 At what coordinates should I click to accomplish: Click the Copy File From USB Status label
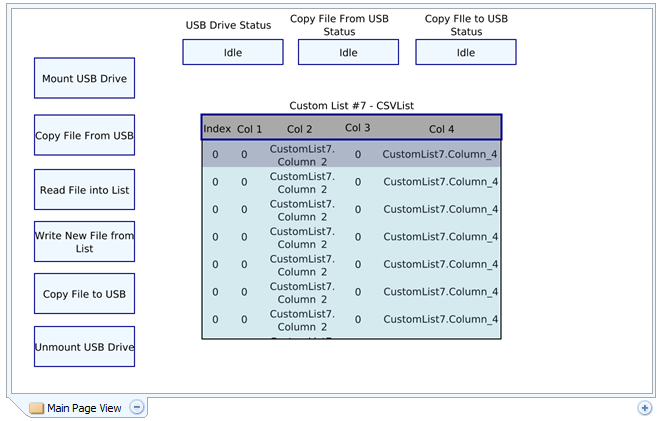(x=339, y=25)
